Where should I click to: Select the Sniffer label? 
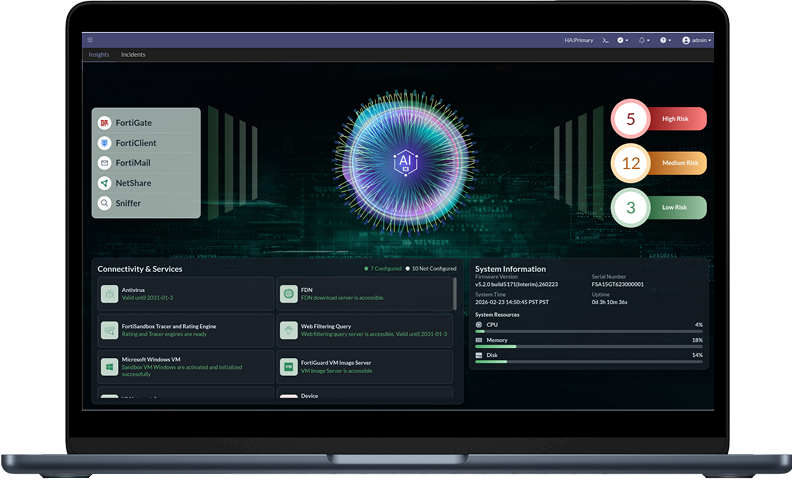pos(128,203)
